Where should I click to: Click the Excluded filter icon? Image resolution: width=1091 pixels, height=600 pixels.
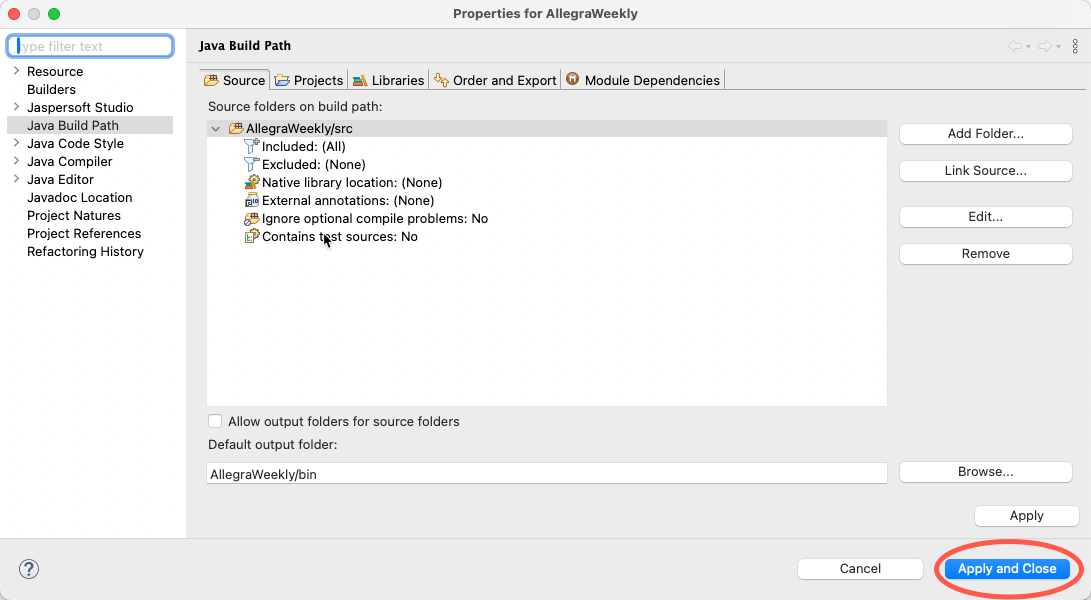(252, 164)
